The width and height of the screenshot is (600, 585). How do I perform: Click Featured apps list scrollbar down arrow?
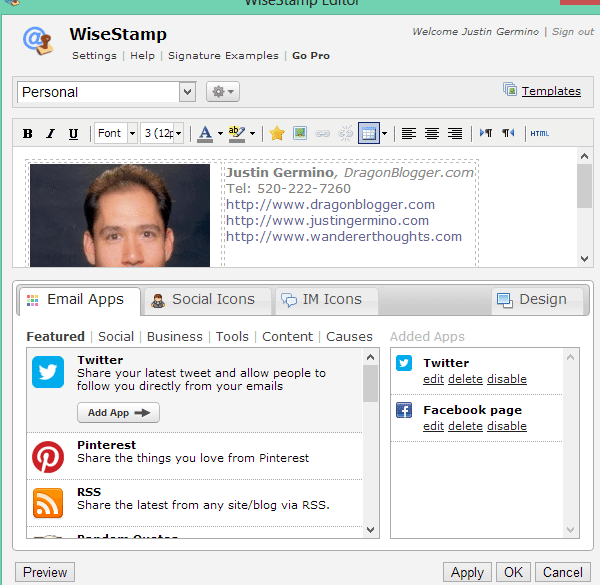click(370, 530)
